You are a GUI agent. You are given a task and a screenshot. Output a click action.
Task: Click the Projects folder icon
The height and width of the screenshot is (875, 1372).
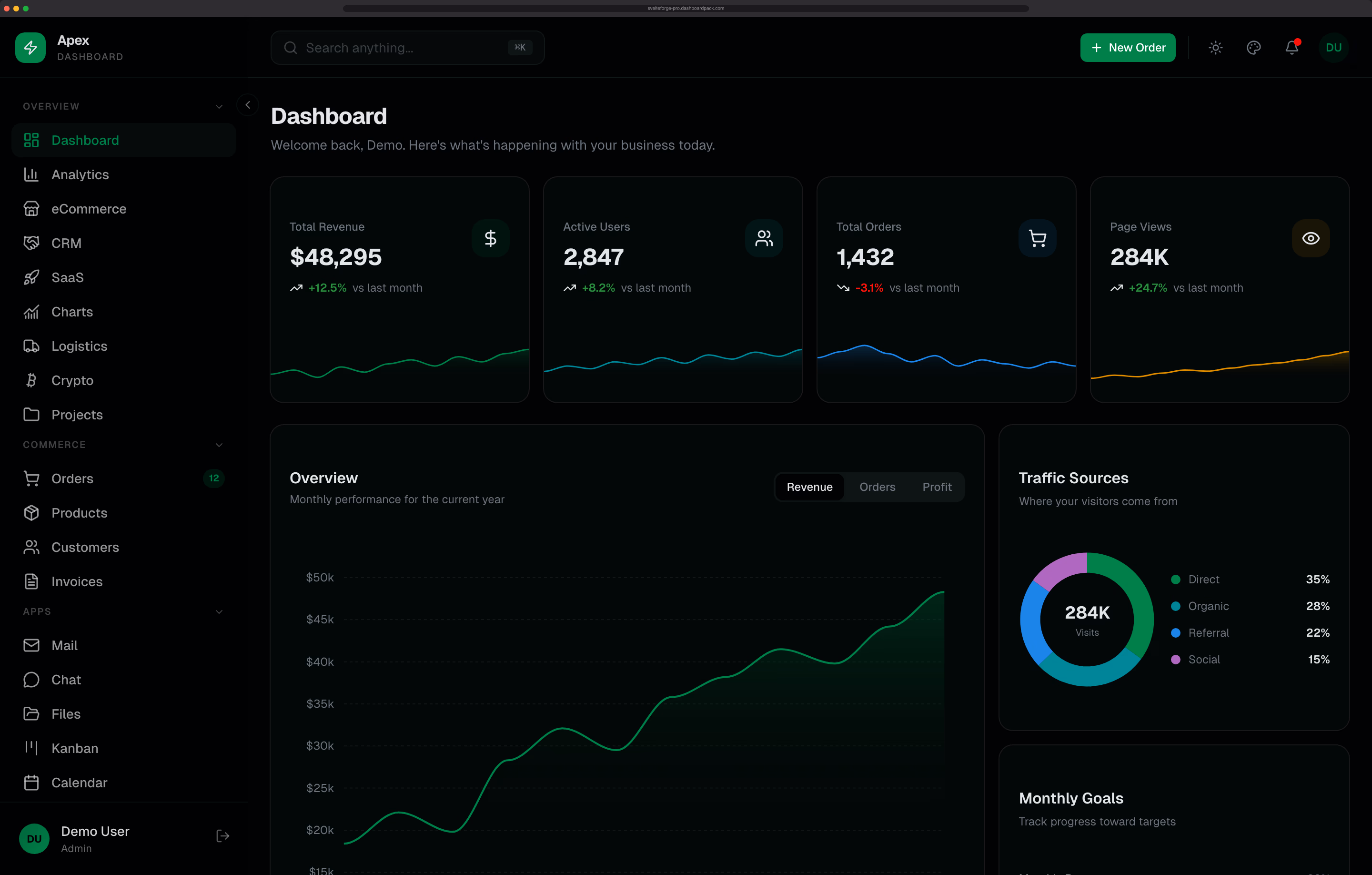click(x=31, y=415)
